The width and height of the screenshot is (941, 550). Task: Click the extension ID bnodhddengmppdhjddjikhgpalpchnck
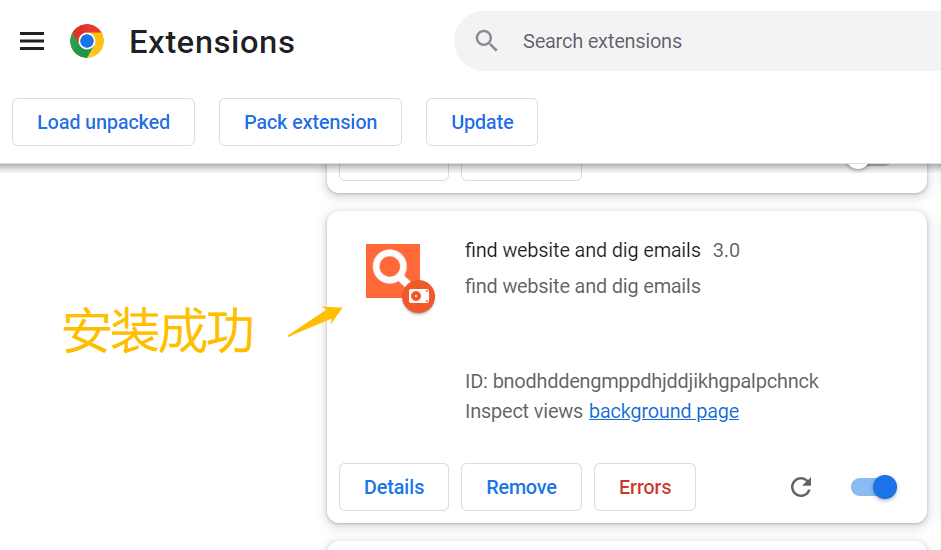coord(655,381)
